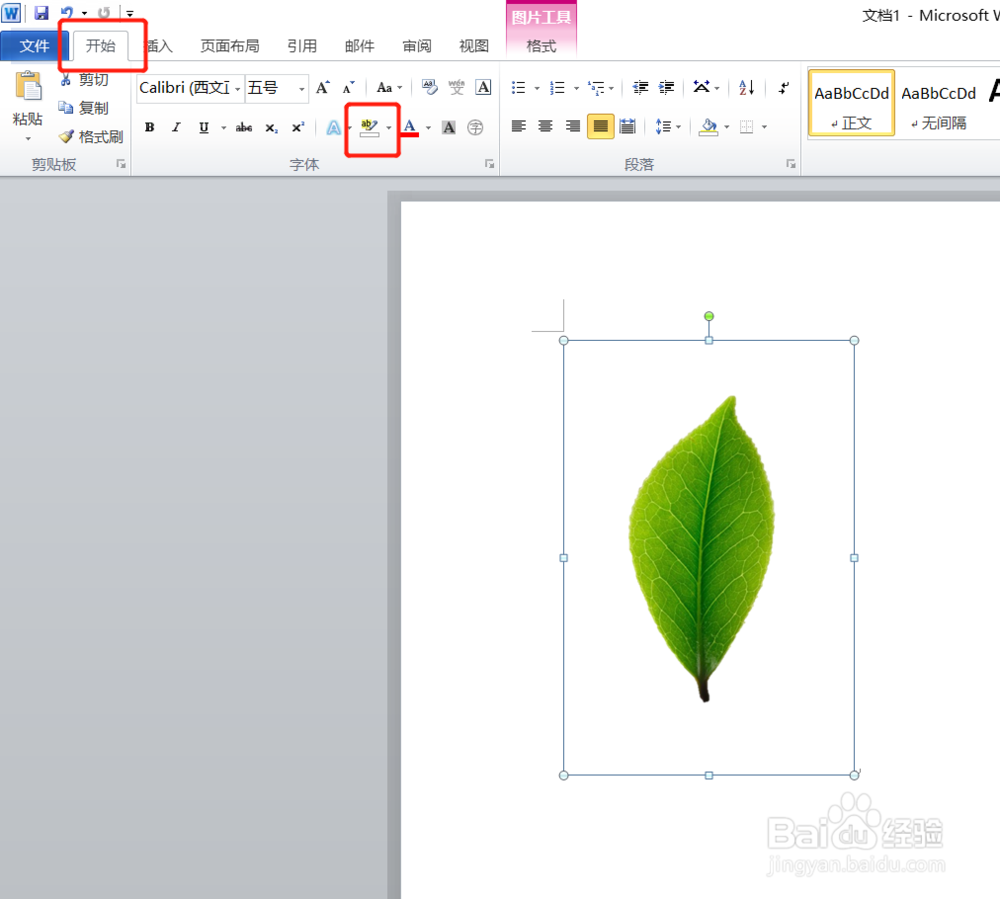Click the A-Z sort icon
Screen dimensions: 1000x899
(746, 87)
